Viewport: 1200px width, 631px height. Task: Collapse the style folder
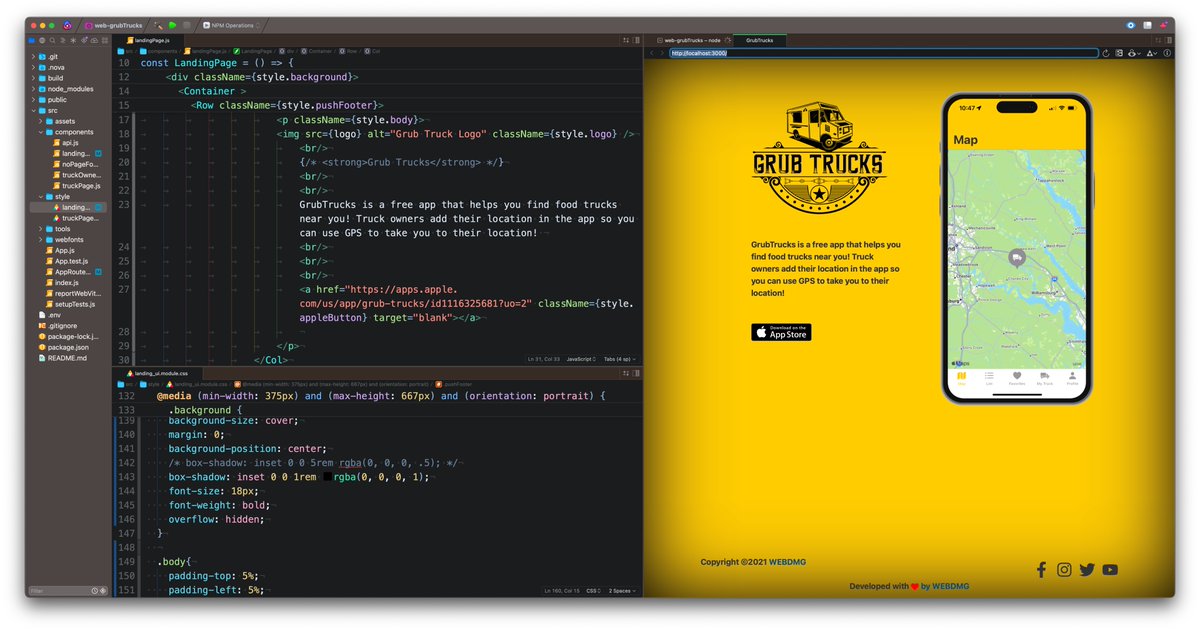pos(42,197)
